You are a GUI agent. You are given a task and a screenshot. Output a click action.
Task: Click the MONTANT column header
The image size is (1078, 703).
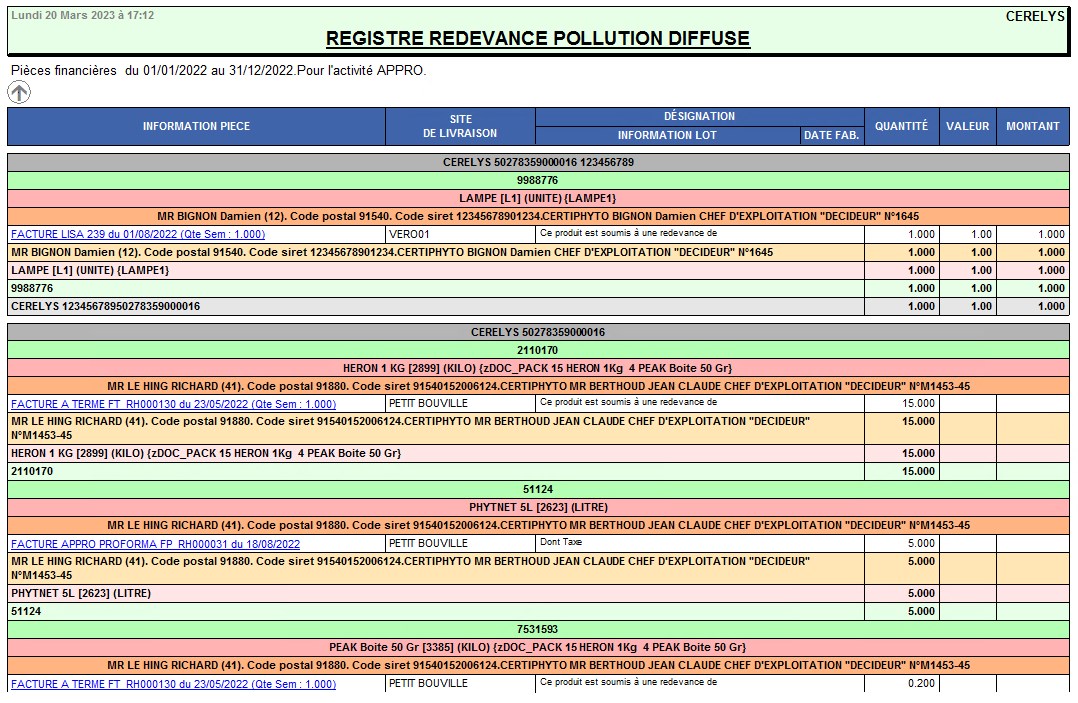point(1032,126)
